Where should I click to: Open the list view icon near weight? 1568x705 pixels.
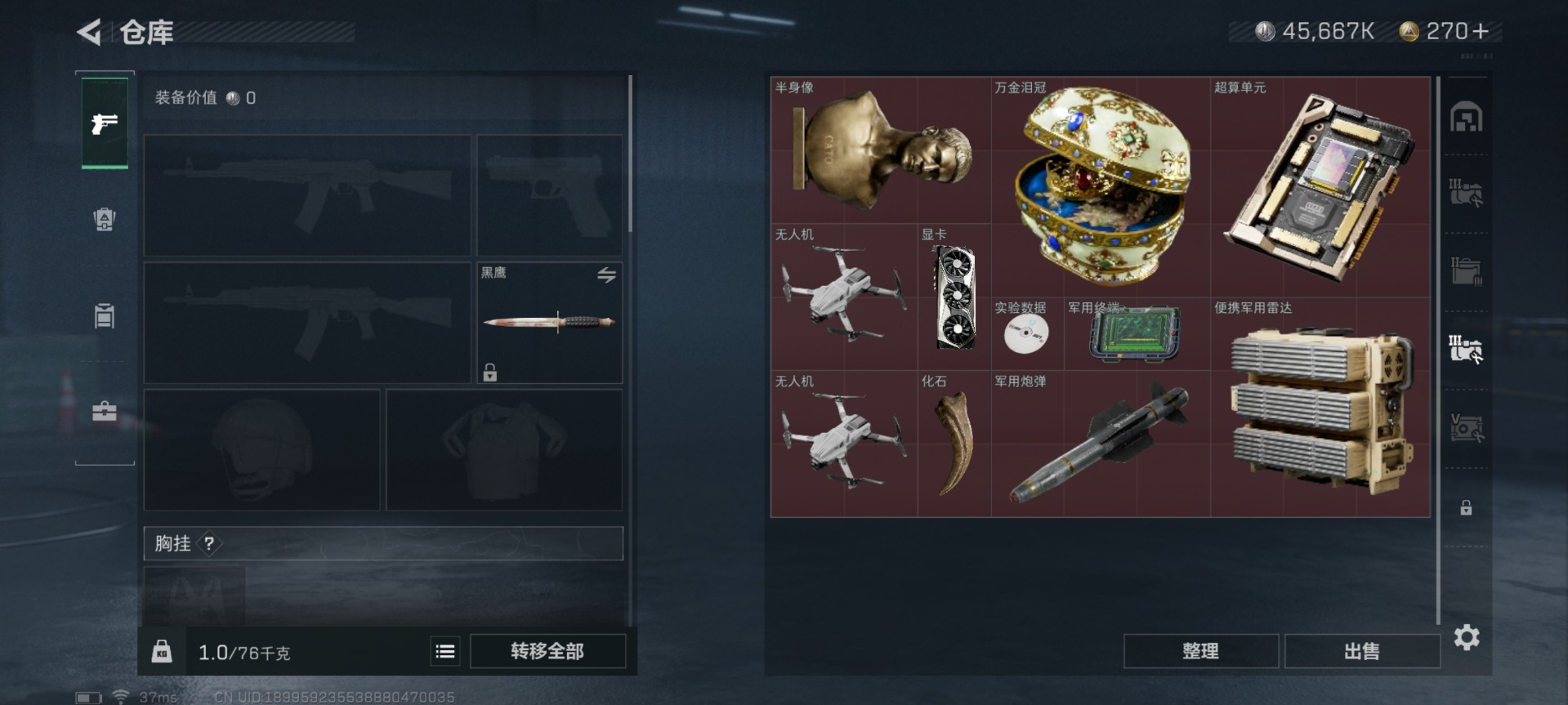click(x=445, y=651)
